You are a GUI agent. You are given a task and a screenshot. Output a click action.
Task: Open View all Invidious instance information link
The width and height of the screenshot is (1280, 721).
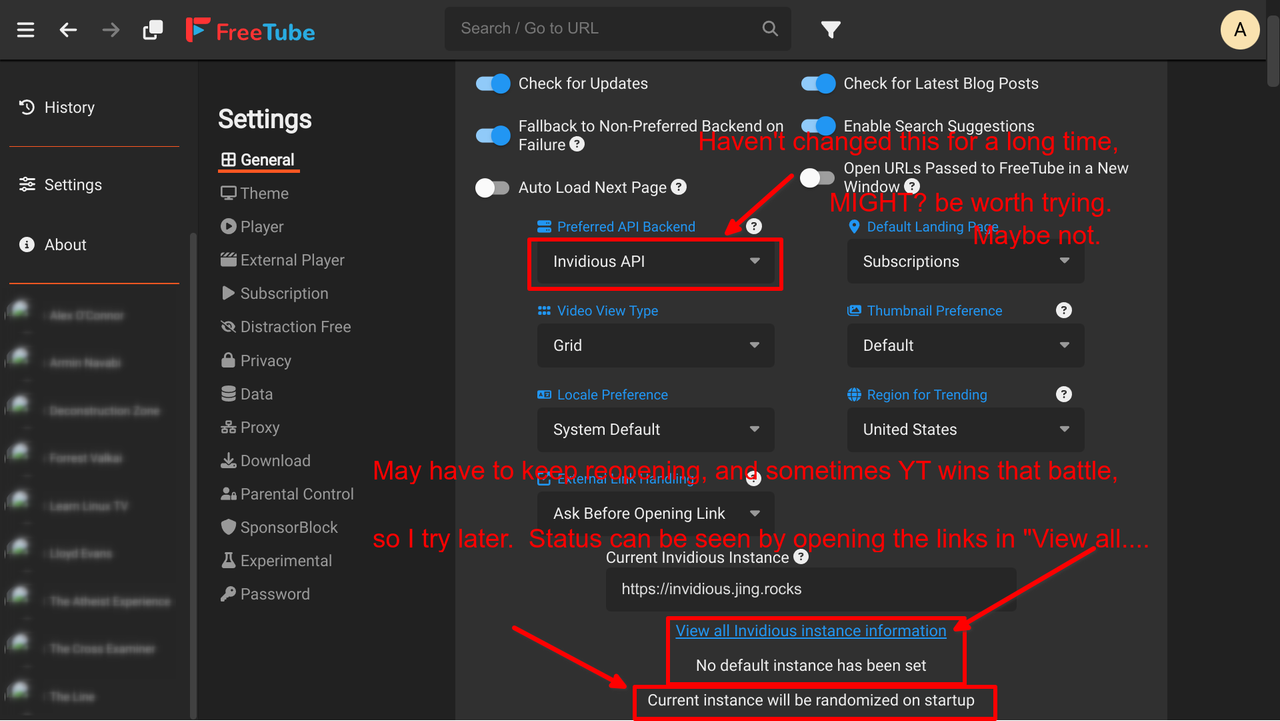(811, 631)
